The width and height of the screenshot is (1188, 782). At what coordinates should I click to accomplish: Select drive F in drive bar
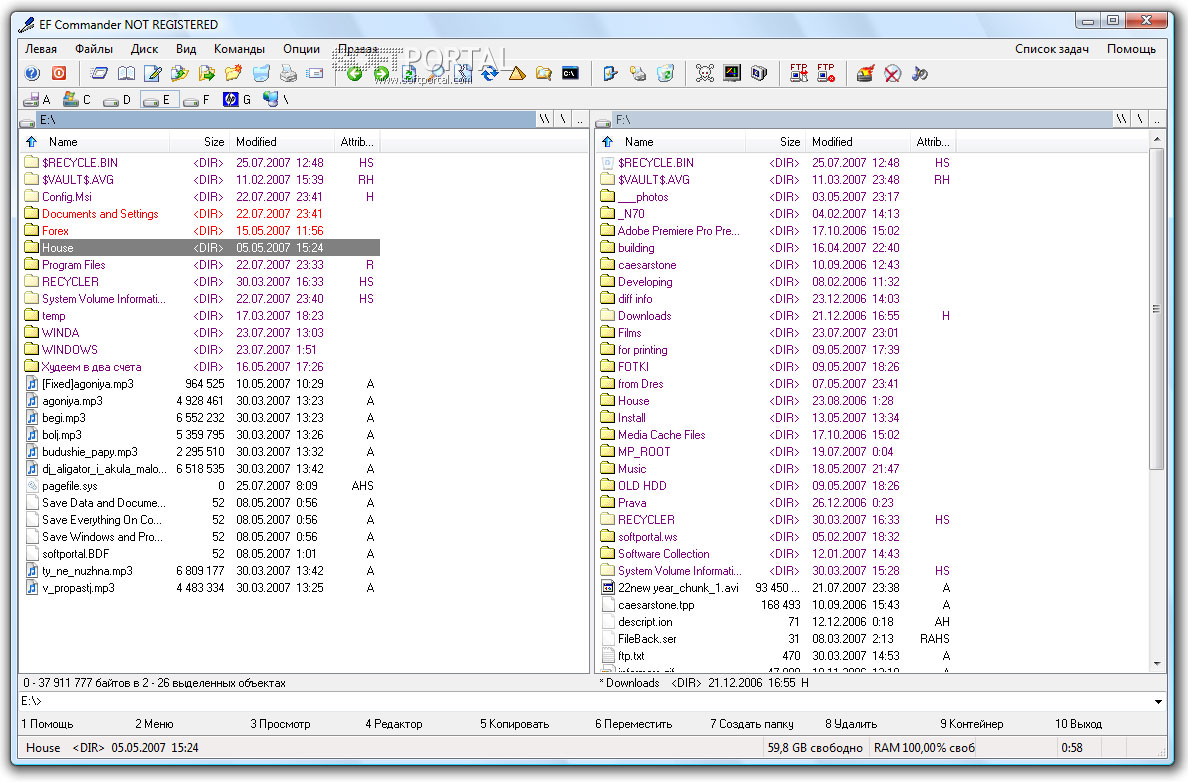click(x=197, y=99)
